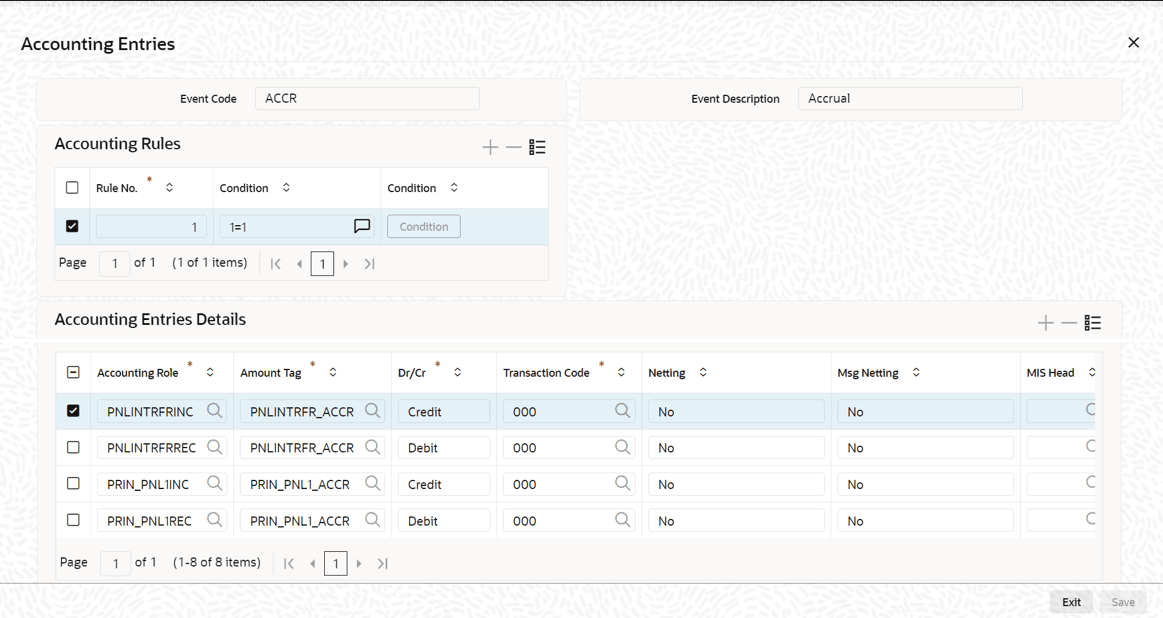This screenshot has height=618, width=1163.
Task: Lookup Transaction Code in PNLINTRFRREC row
Action: tap(622, 447)
